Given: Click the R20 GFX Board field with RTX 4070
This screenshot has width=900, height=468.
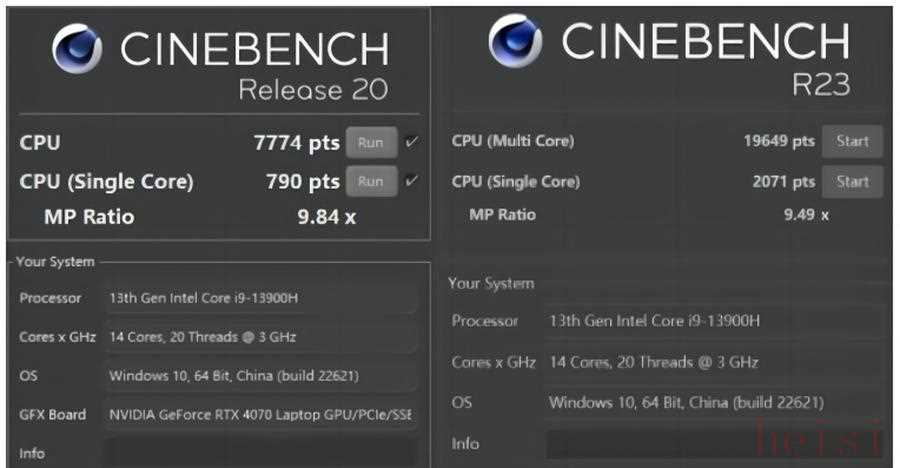Looking at the screenshot, I should tap(261, 415).
